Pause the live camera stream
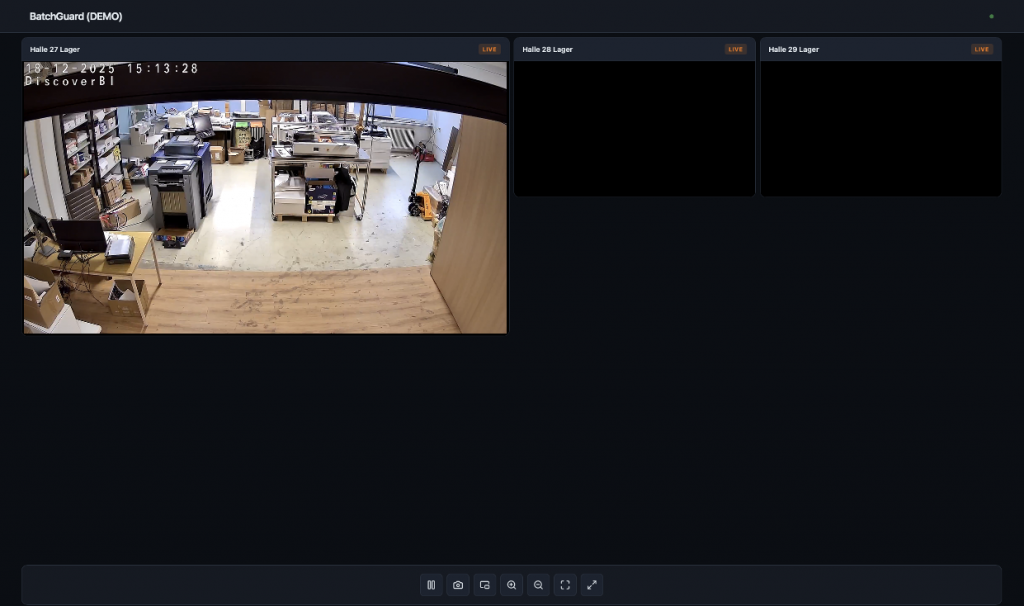Screen dimensions: 1024x606 431,585
